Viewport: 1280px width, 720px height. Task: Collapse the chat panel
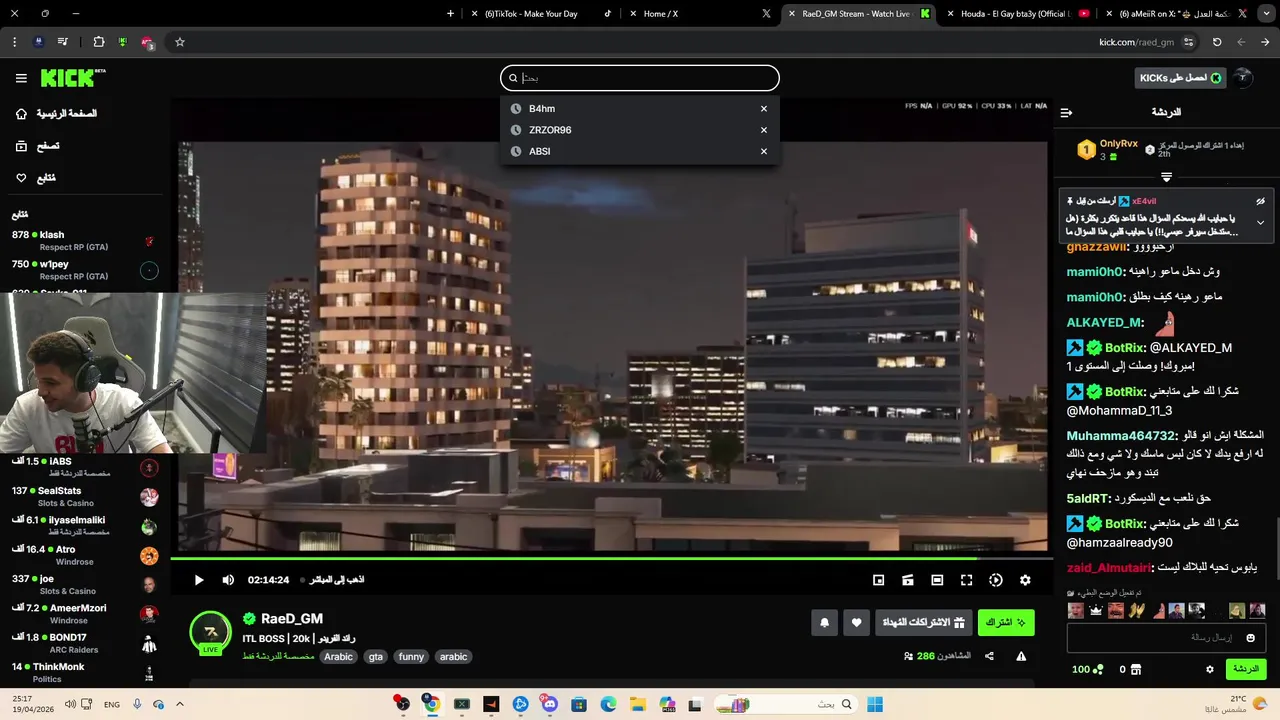click(x=1066, y=112)
